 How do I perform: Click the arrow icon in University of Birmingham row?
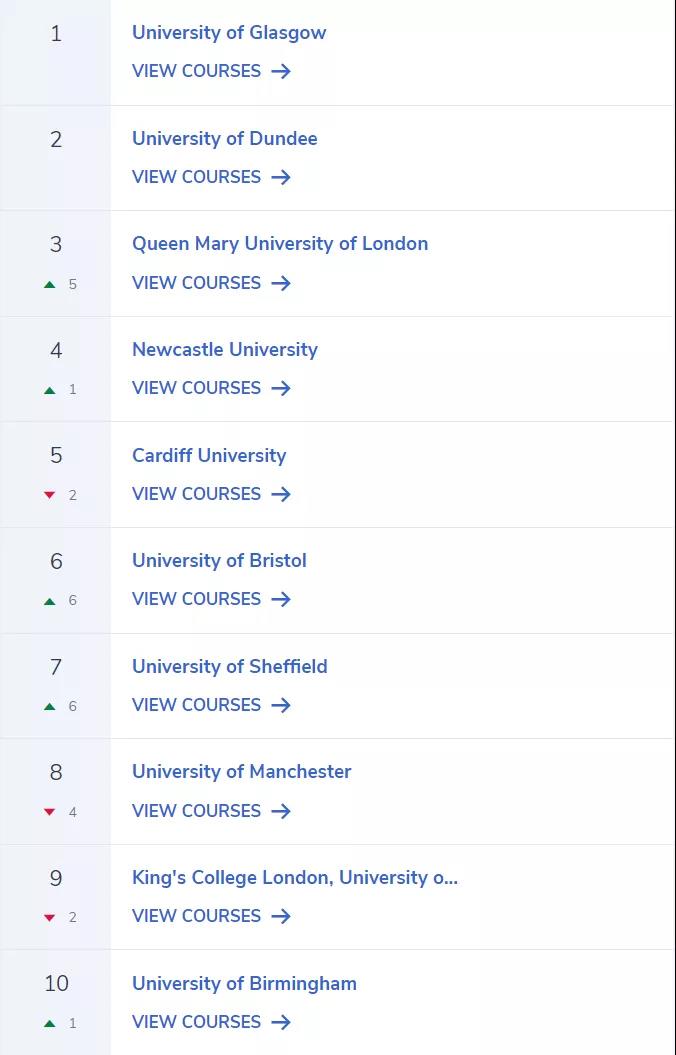(280, 1022)
